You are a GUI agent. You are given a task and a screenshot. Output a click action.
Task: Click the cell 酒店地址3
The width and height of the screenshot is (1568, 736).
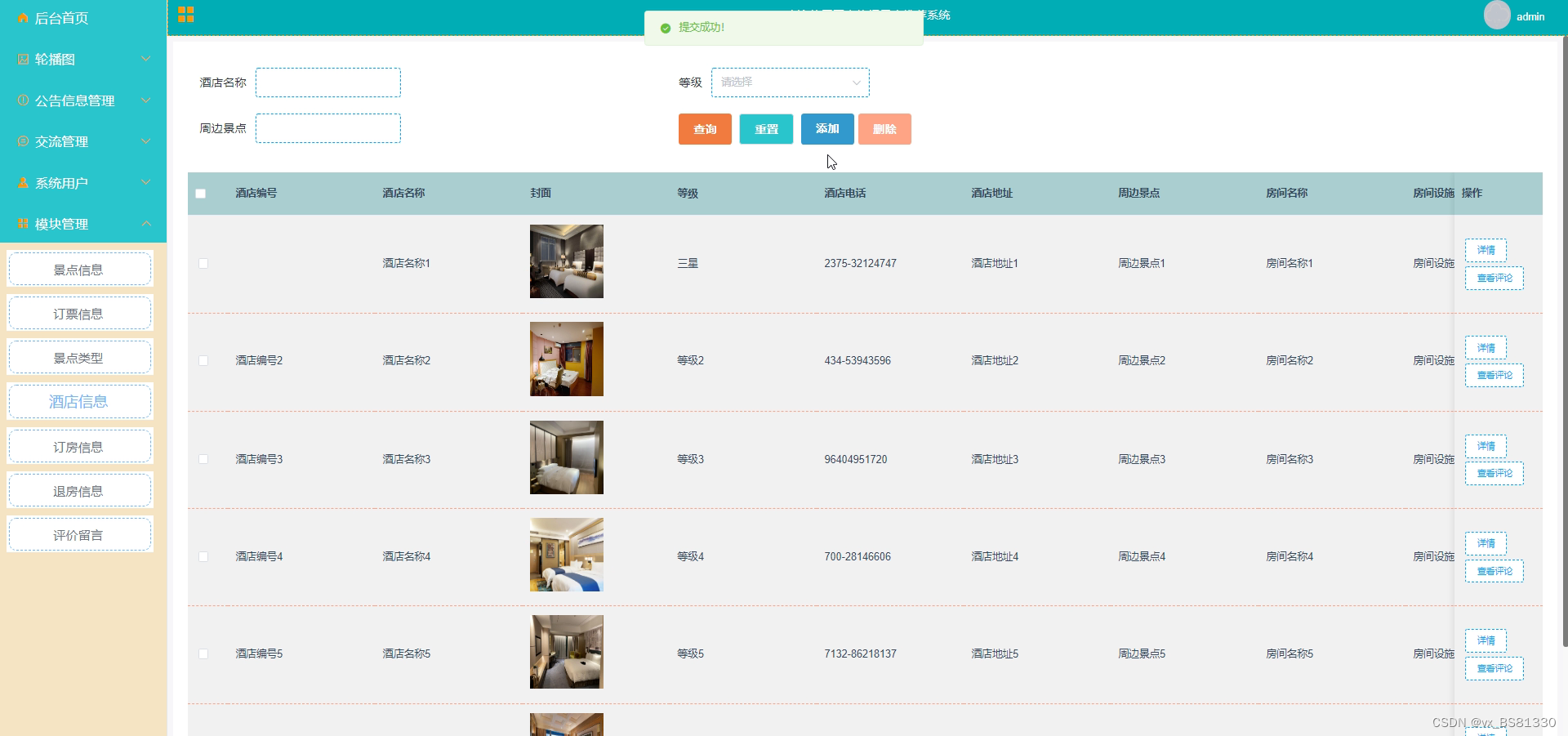(x=995, y=459)
